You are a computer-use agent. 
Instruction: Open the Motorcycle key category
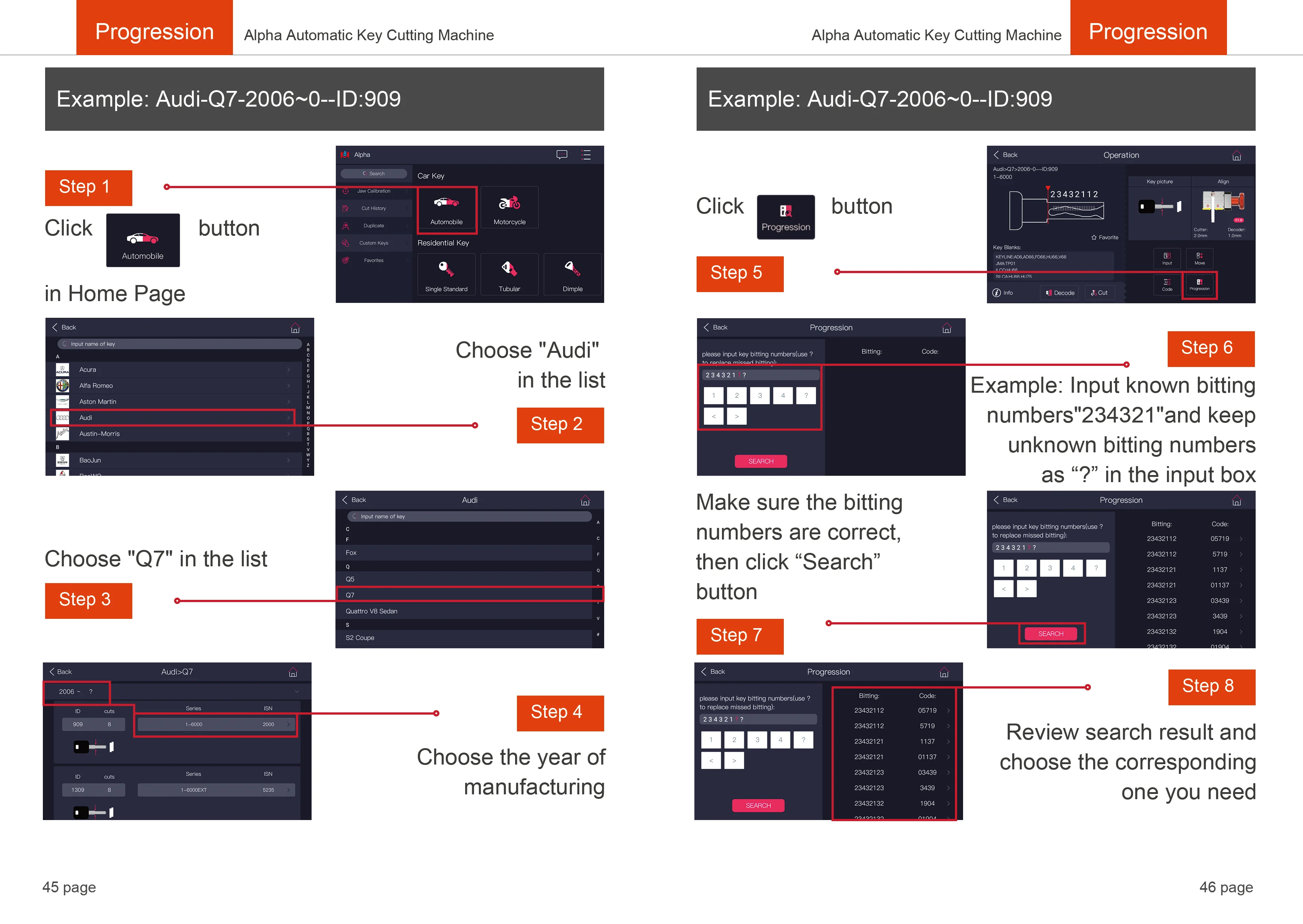click(509, 208)
